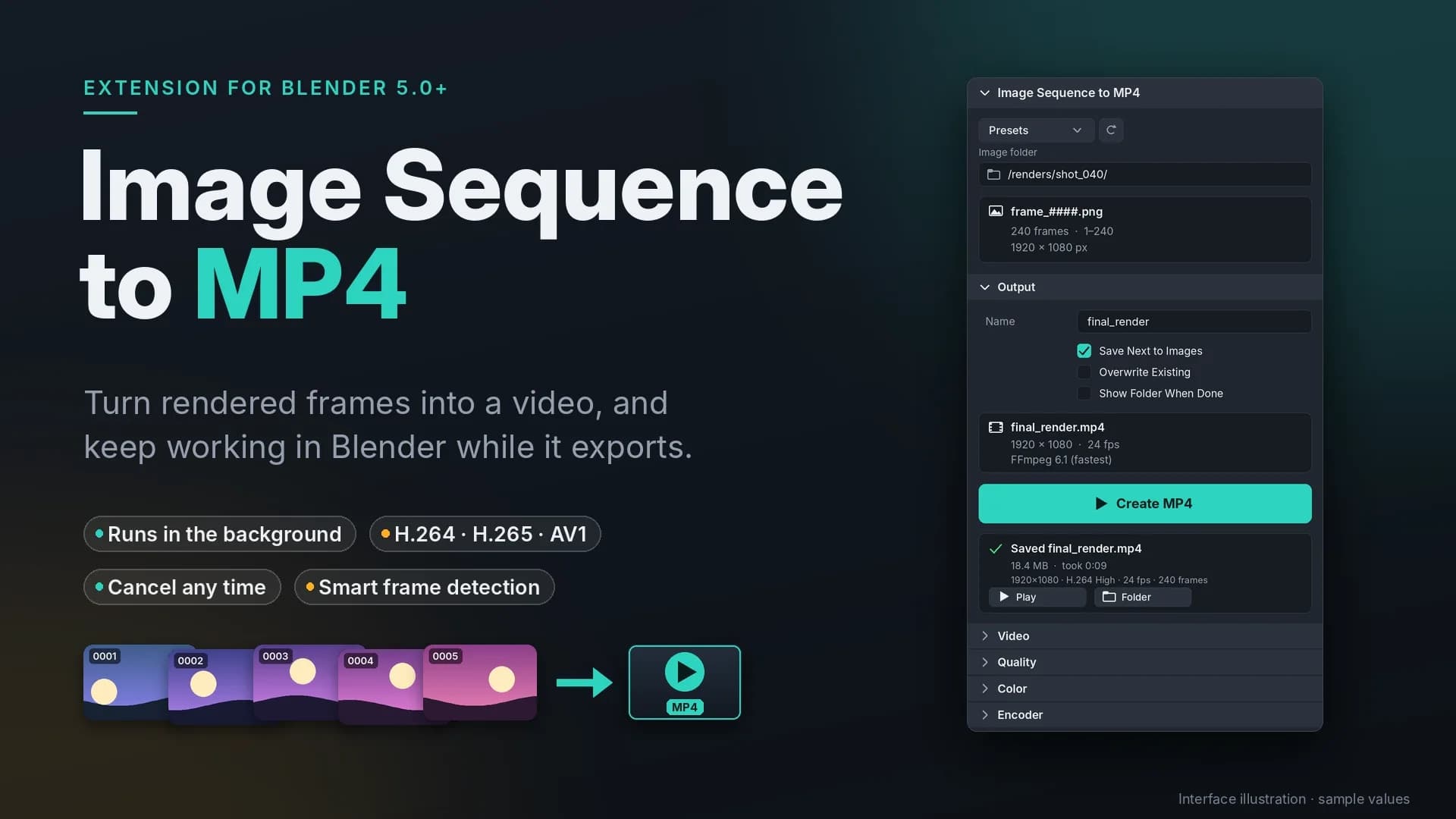
Task: Select the frame thumbnail labeled 0004
Action: tap(381, 686)
